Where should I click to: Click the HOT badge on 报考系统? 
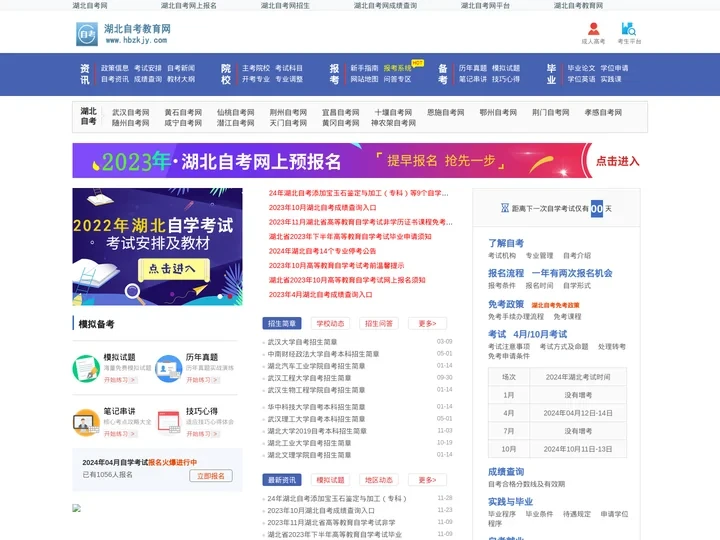[417, 63]
